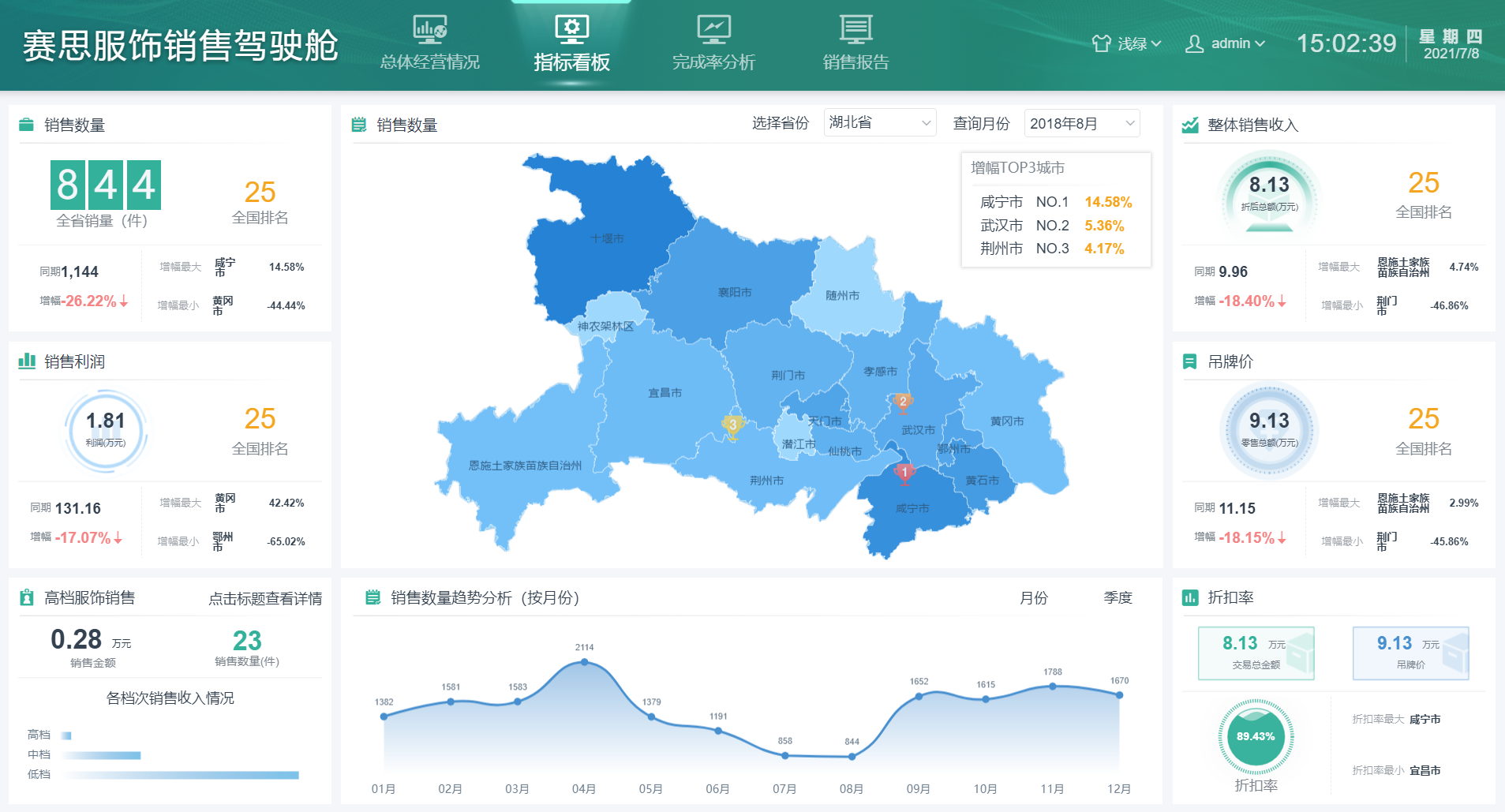Click the gold No.3 trophy on map

732,426
